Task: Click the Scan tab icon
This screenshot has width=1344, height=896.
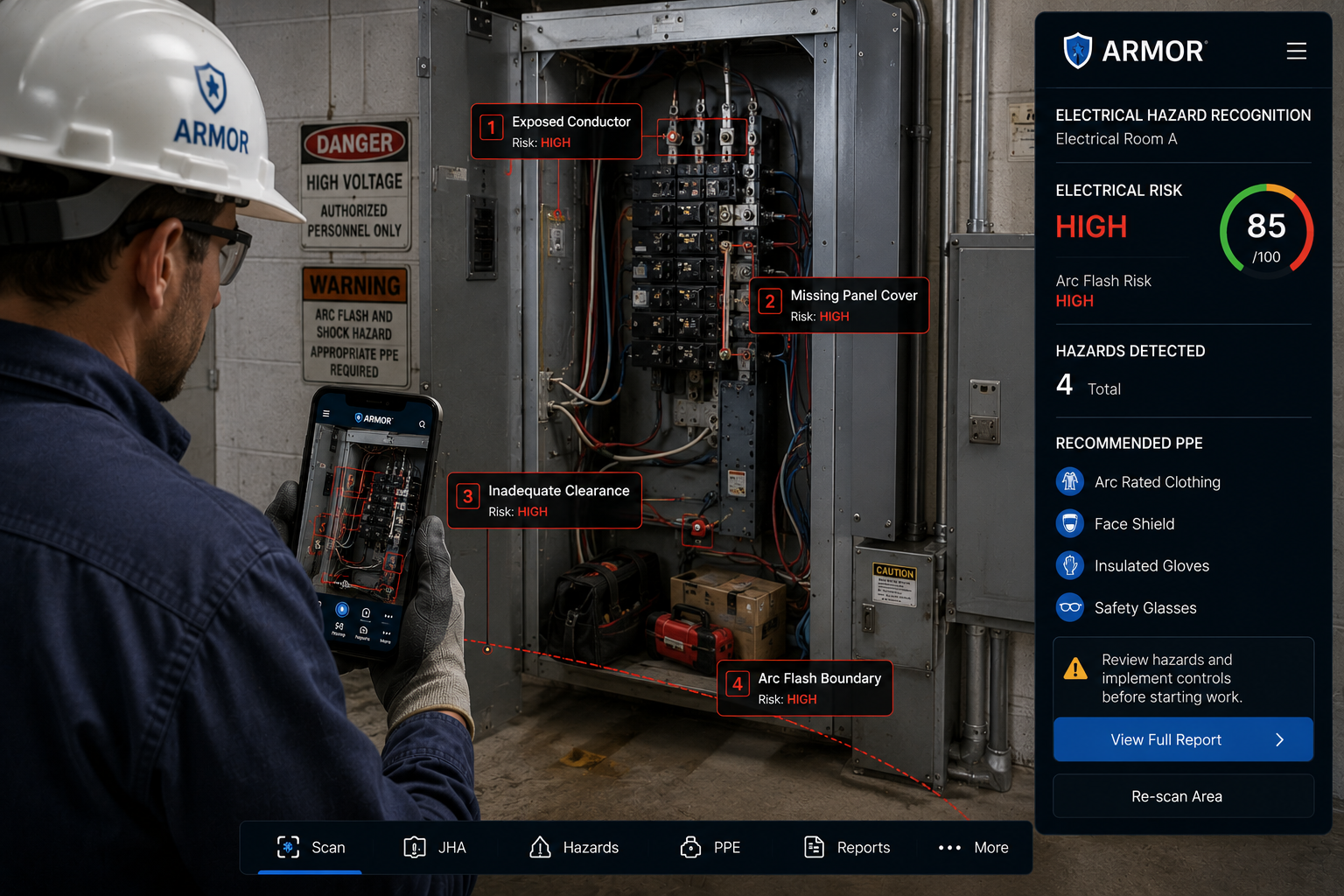Action: (x=288, y=846)
